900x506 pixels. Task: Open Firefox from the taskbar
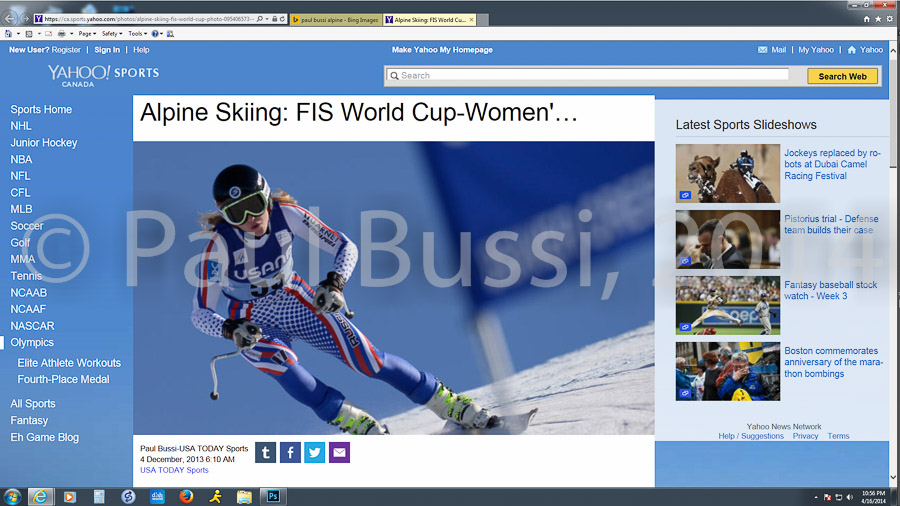[x=186, y=496]
